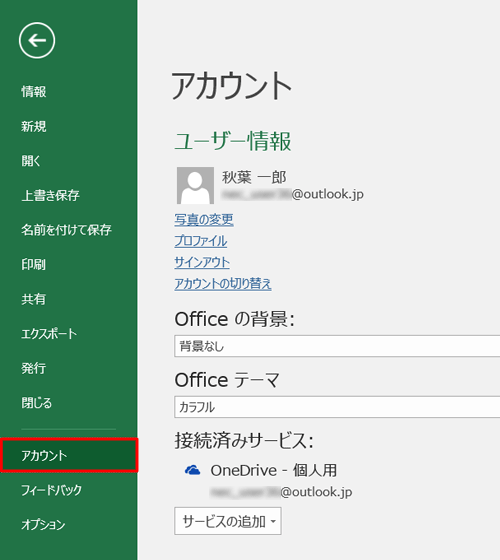Expand the サービスの追加 dropdown button
Screen dimensions: 500x560
(x=228, y=521)
